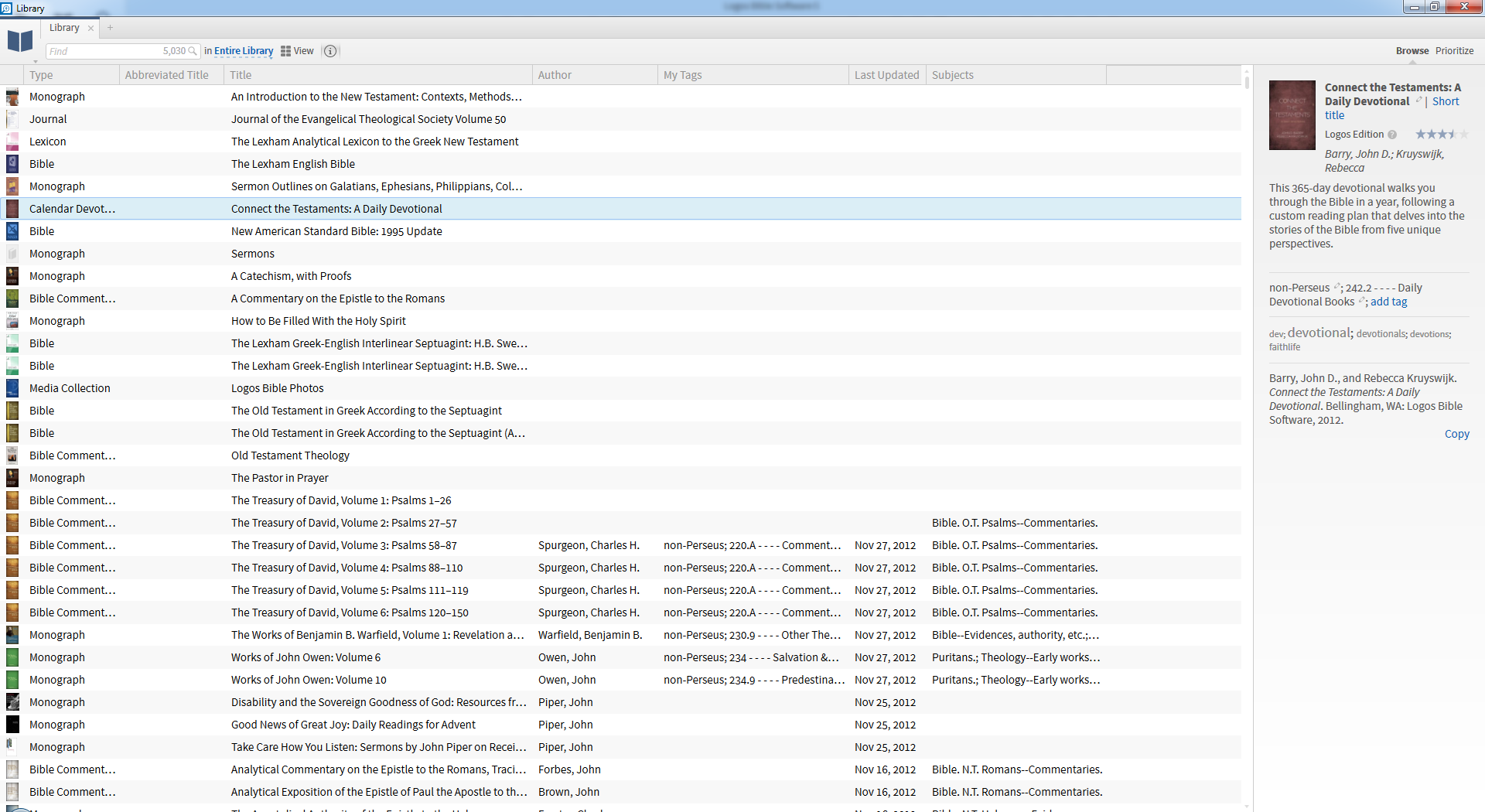Image resolution: width=1485 pixels, height=812 pixels.
Task: Open the View layout options
Action: click(297, 51)
